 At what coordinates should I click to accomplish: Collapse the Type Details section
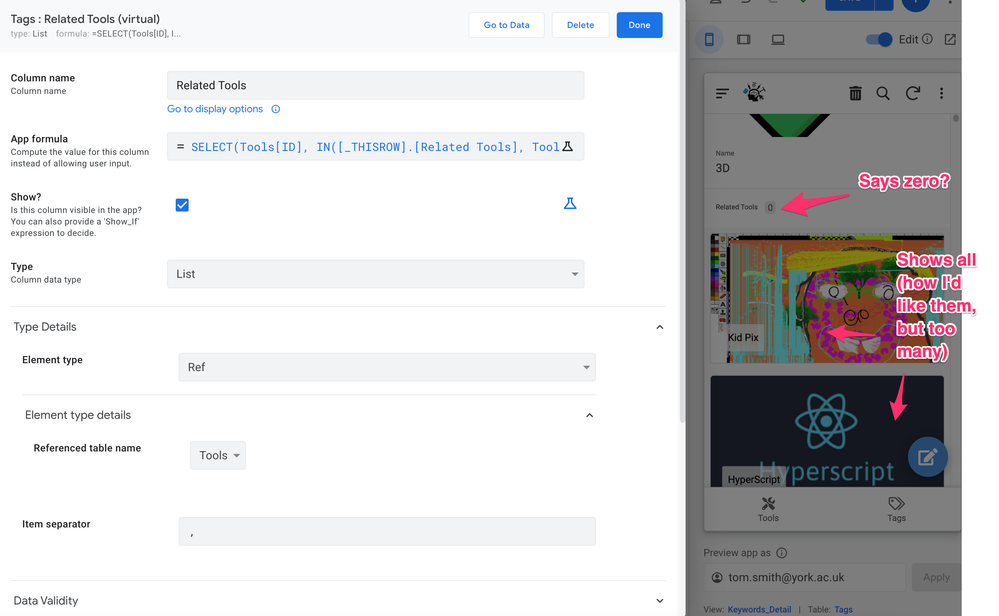[x=660, y=327]
